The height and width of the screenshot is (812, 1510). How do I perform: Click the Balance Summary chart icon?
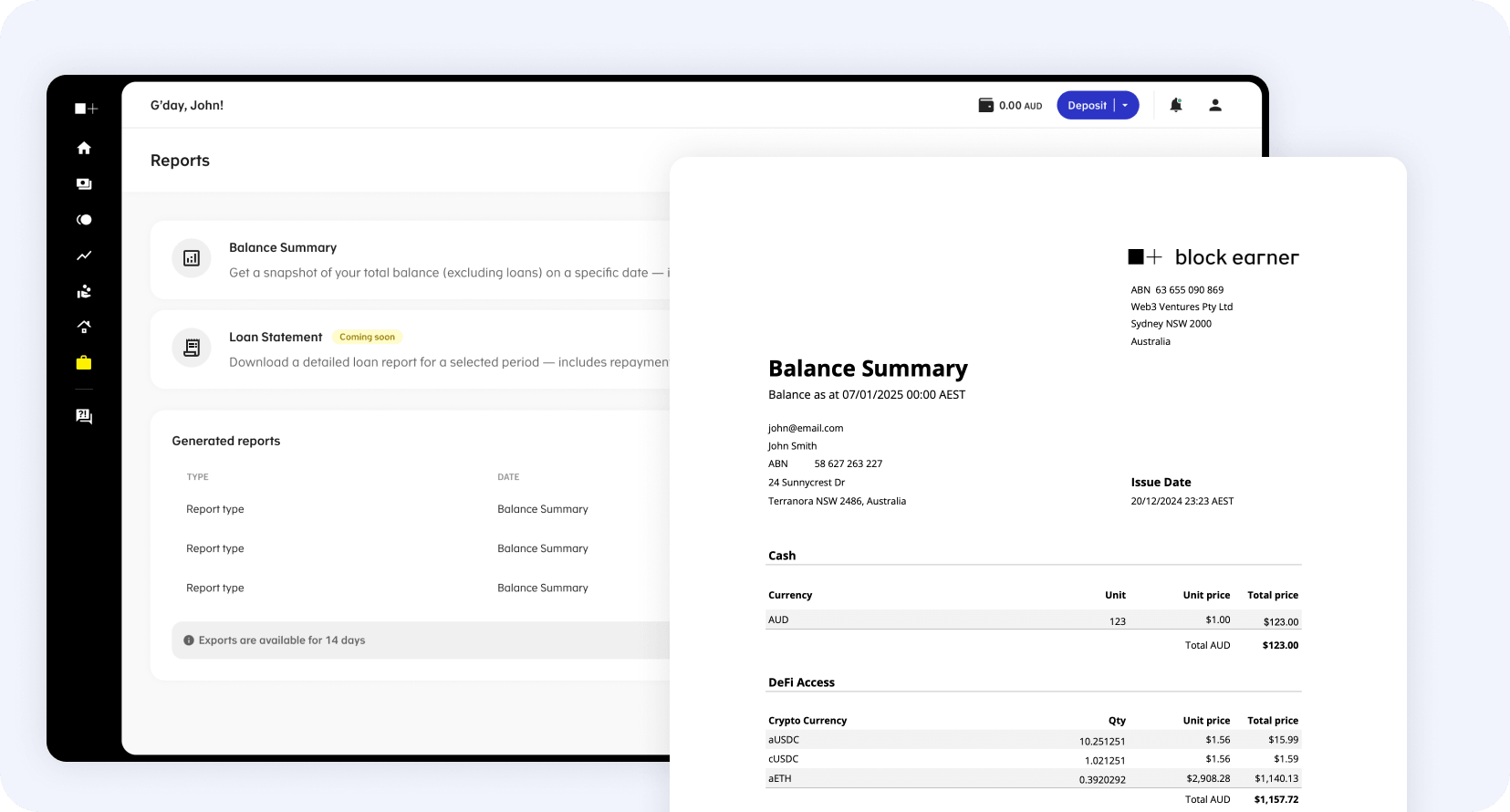(192, 258)
